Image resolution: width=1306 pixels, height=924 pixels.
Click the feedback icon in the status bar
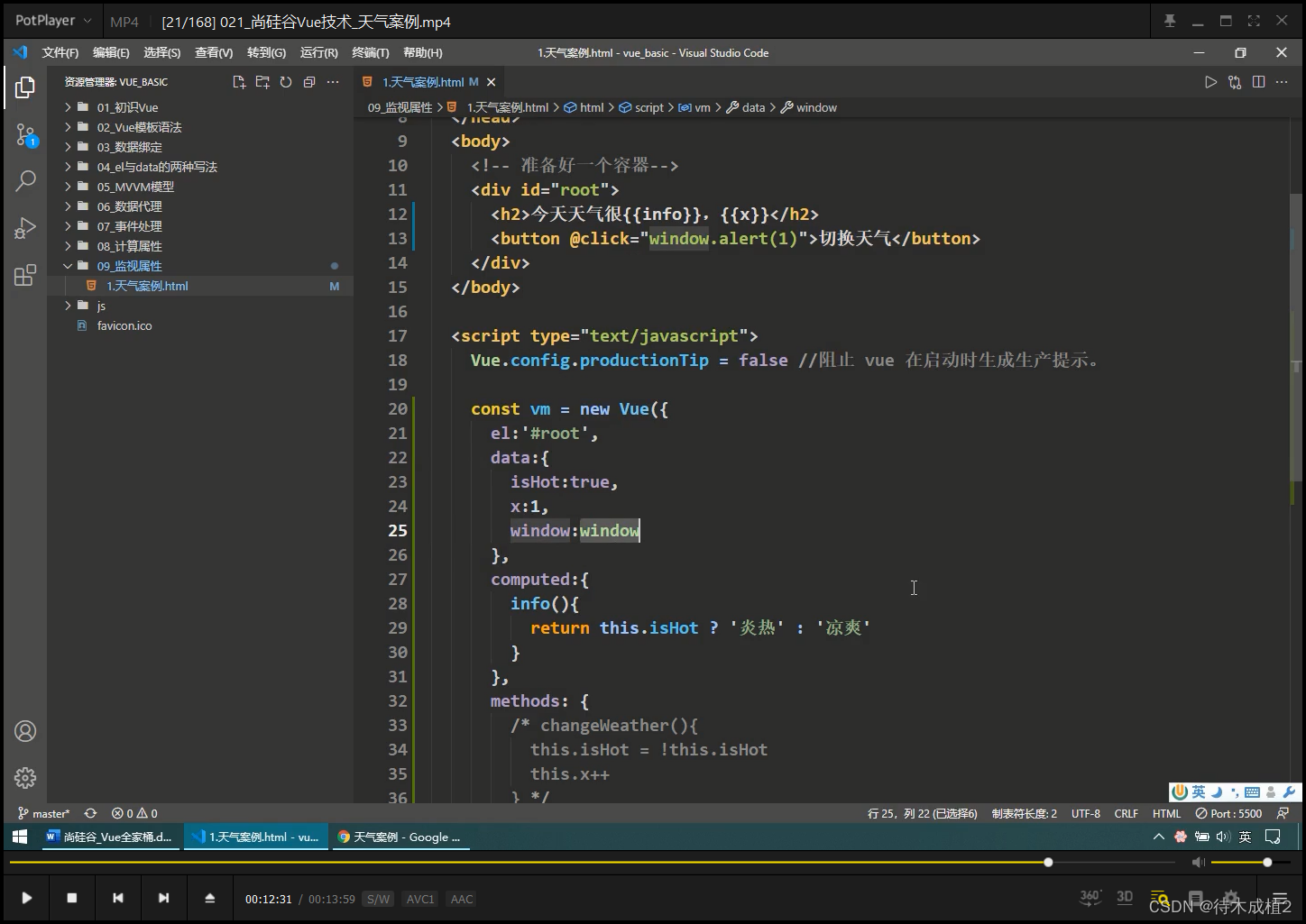point(1283,813)
